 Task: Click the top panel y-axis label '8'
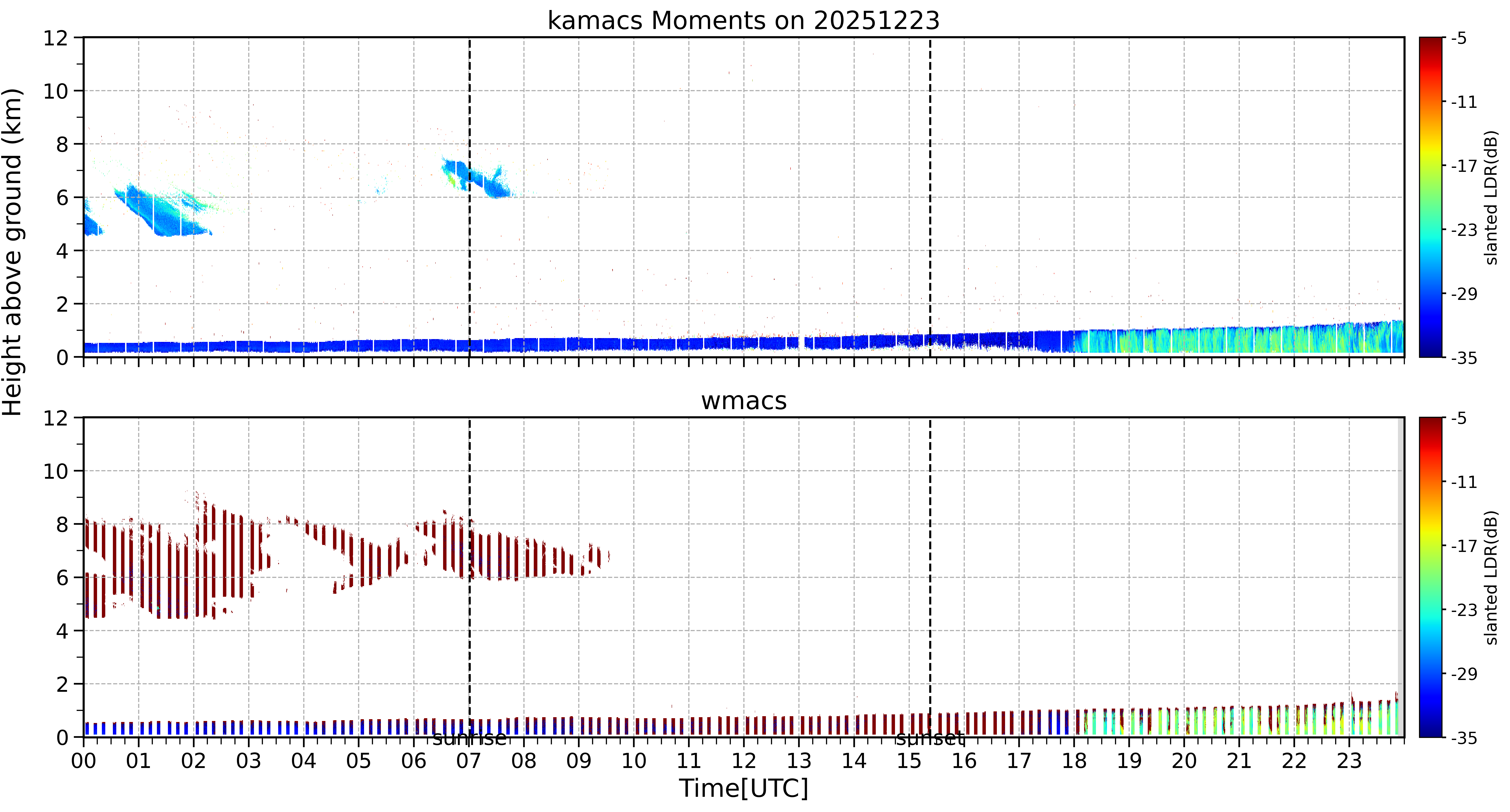tap(62, 144)
